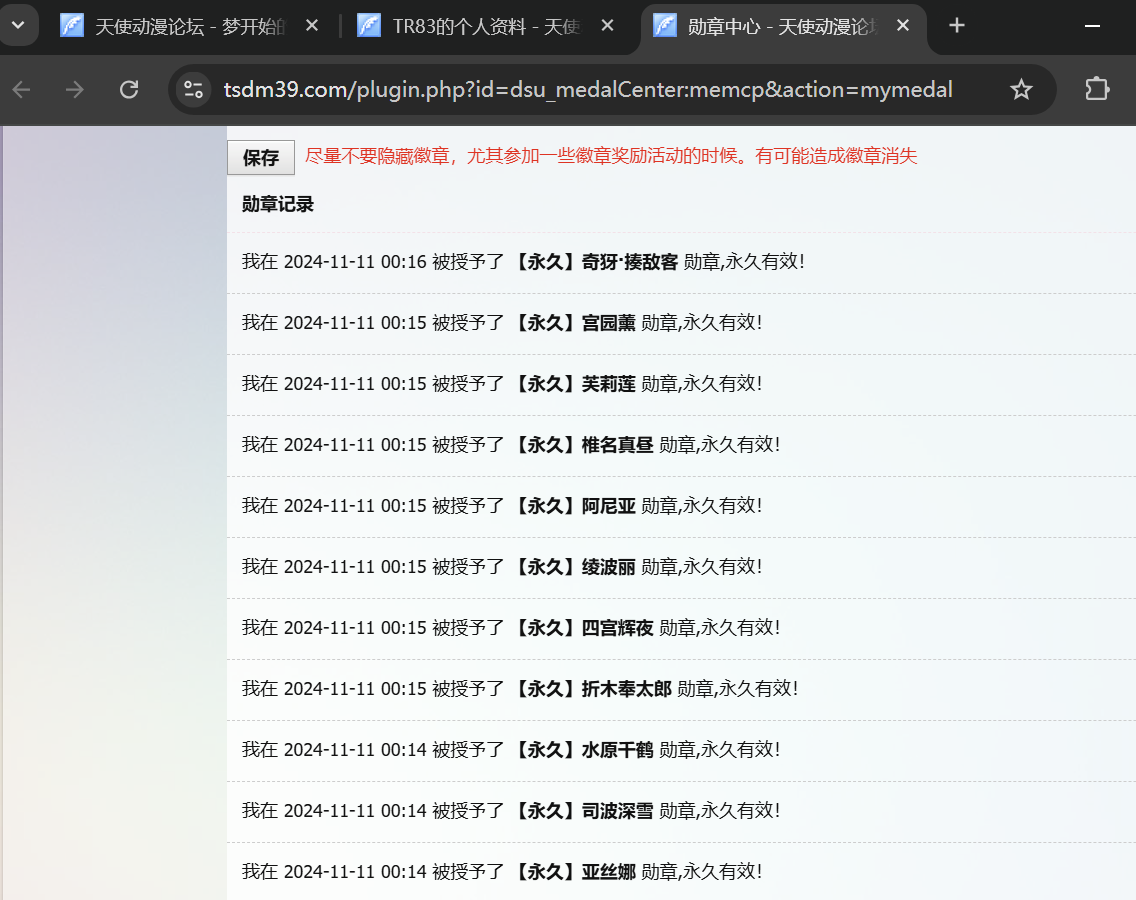Click the 四宫辉夜 medal record entry

(x=617, y=628)
